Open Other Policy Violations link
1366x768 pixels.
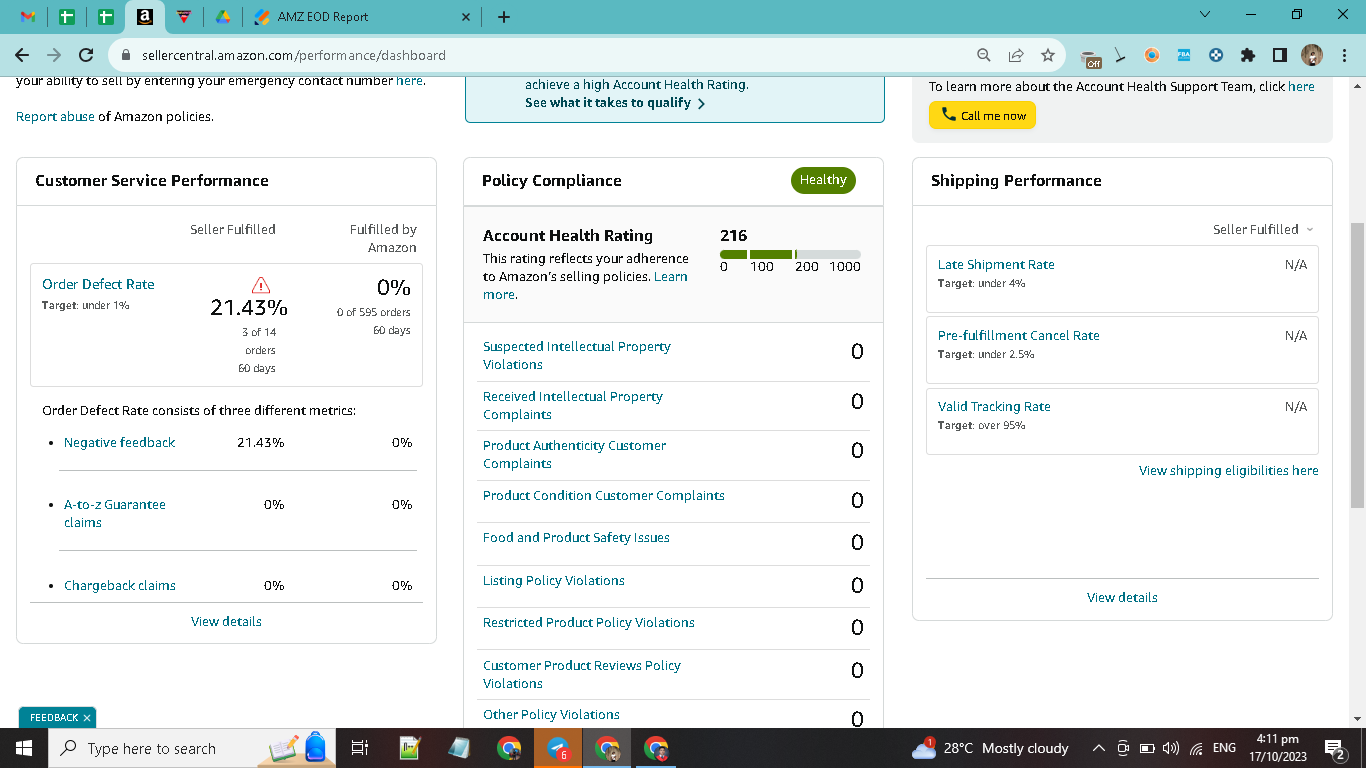[x=551, y=714]
